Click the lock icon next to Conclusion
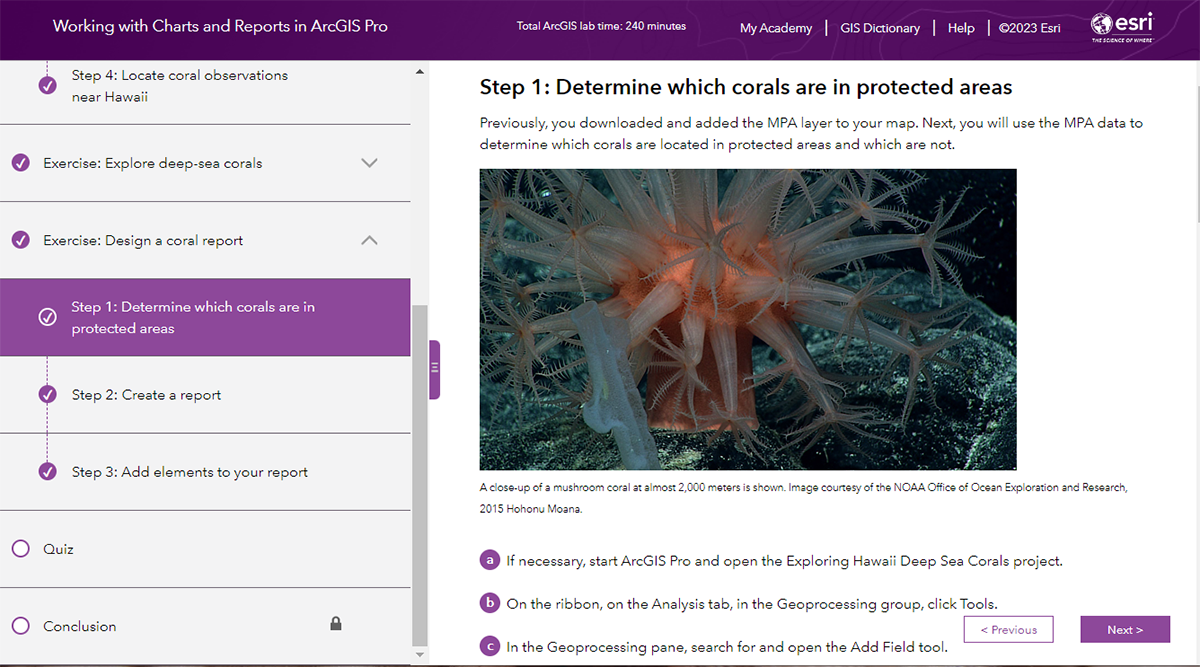1200x667 pixels. tap(336, 622)
